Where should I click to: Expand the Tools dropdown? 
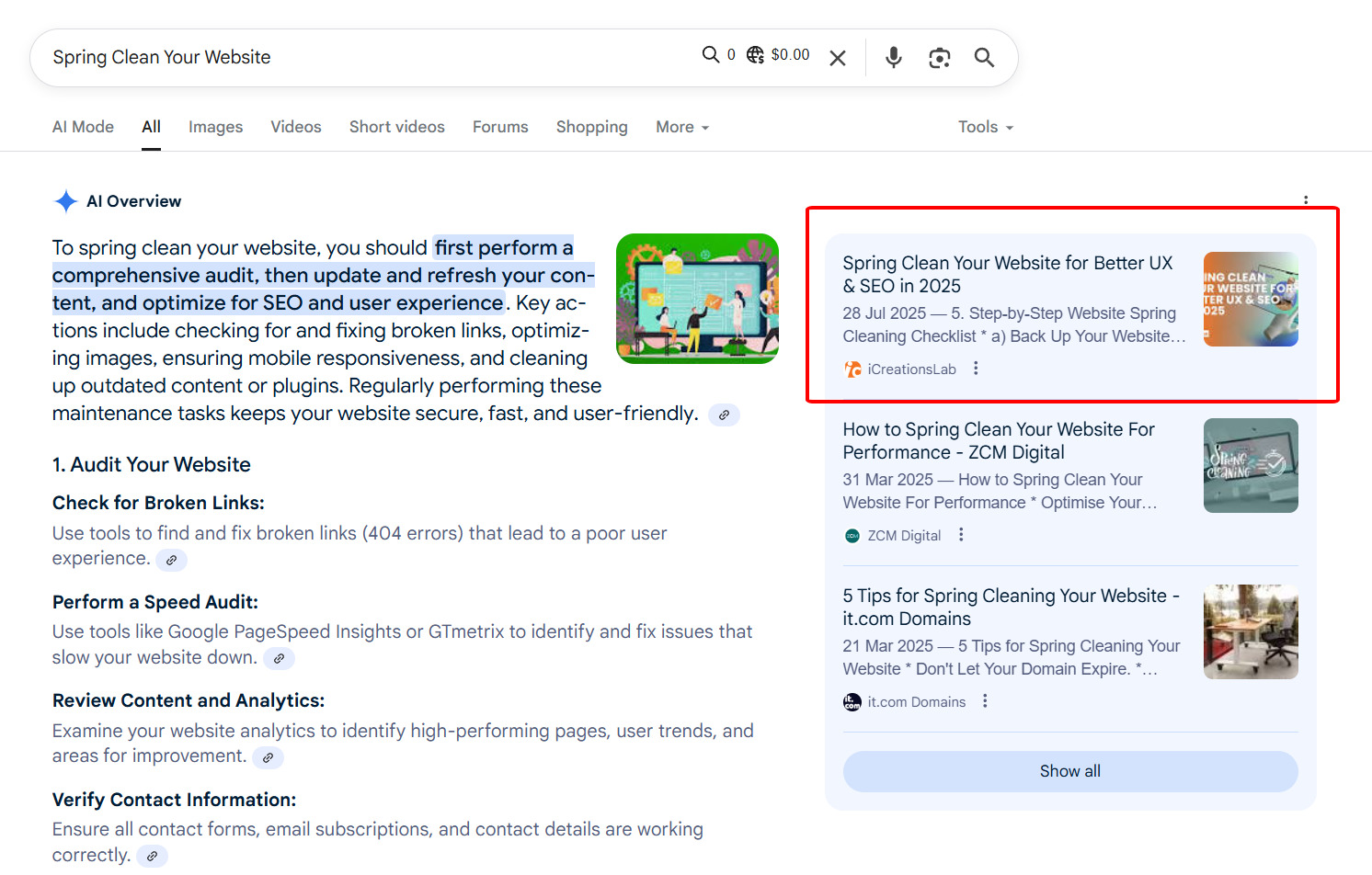tap(985, 127)
